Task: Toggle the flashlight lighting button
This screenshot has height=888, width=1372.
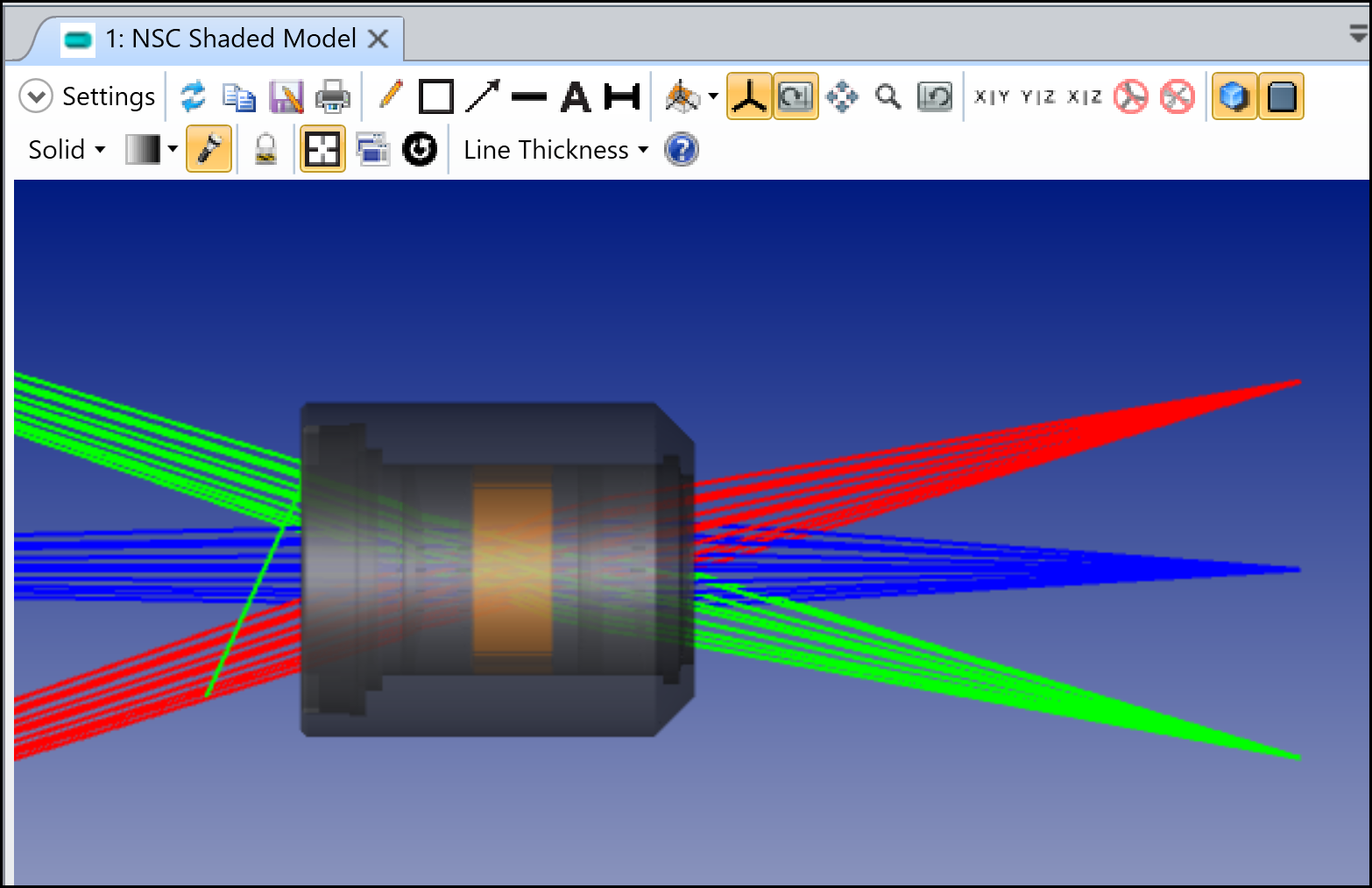Action: [209, 149]
